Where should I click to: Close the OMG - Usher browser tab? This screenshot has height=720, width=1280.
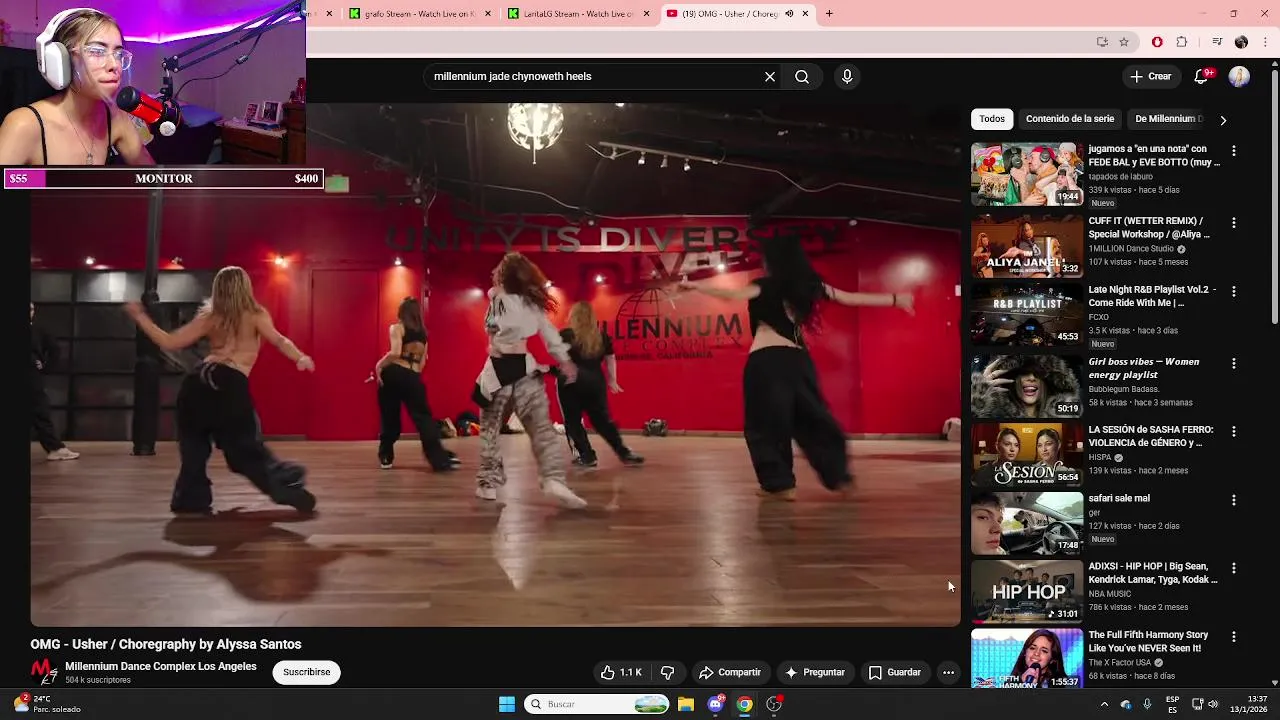(804, 14)
